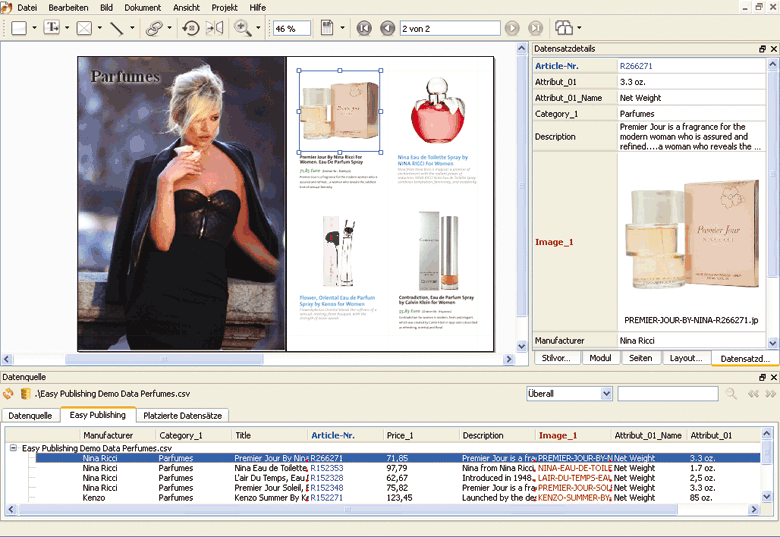Open the text tool dropdown arrow

pyautogui.click(x=67, y=28)
